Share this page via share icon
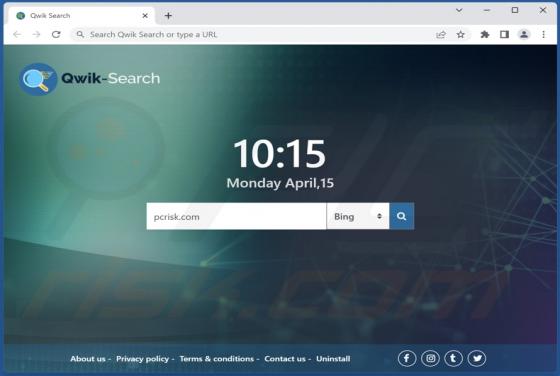 (441, 35)
